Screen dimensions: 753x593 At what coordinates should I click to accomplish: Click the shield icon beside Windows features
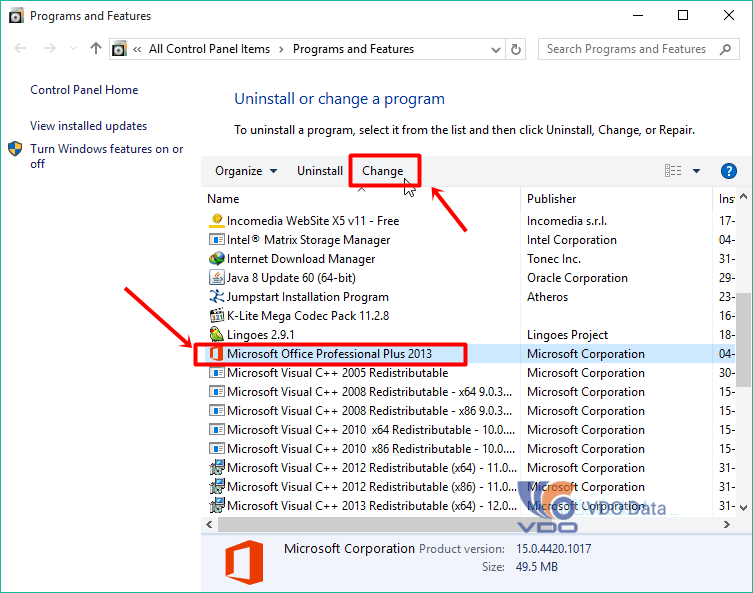[15, 149]
